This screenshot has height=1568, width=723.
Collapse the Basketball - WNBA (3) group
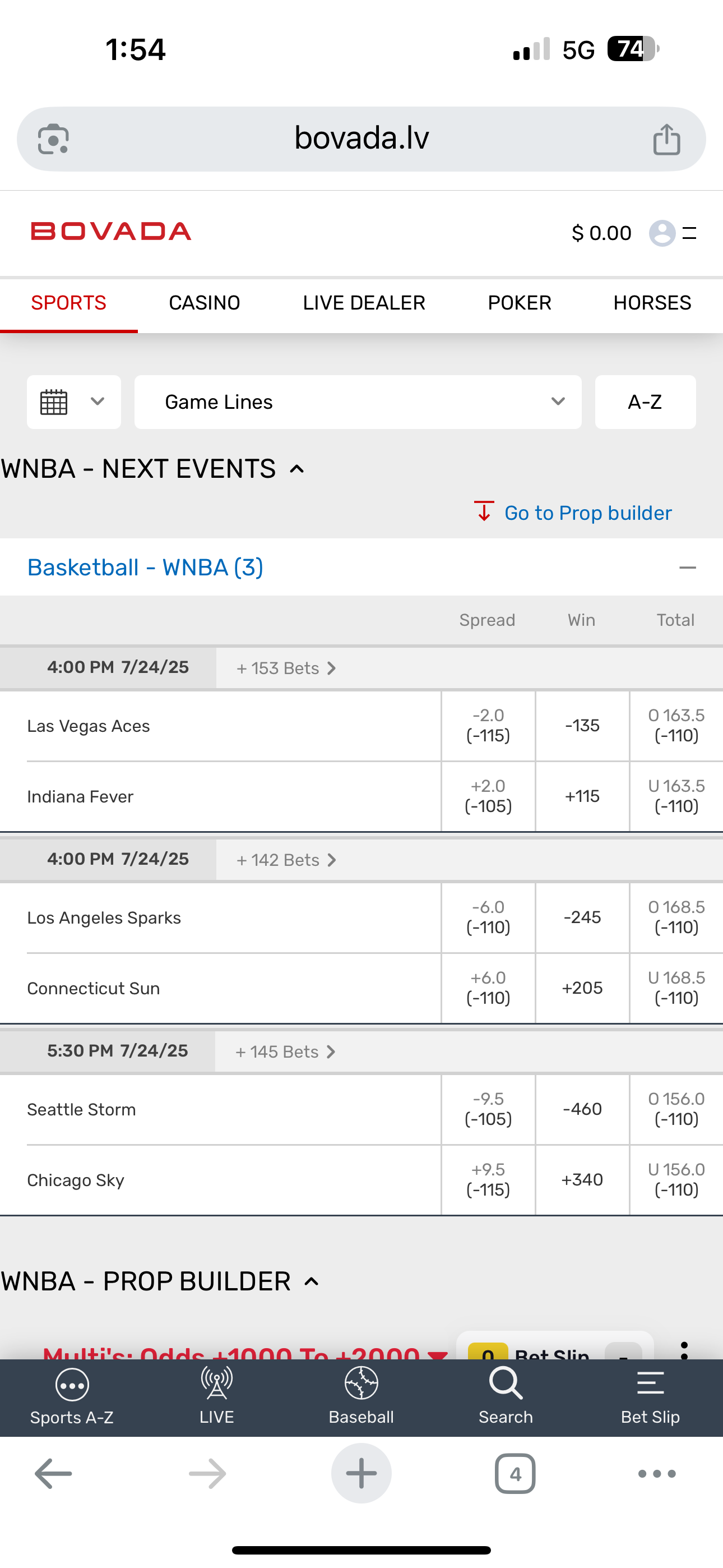pyautogui.click(x=687, y=568)
